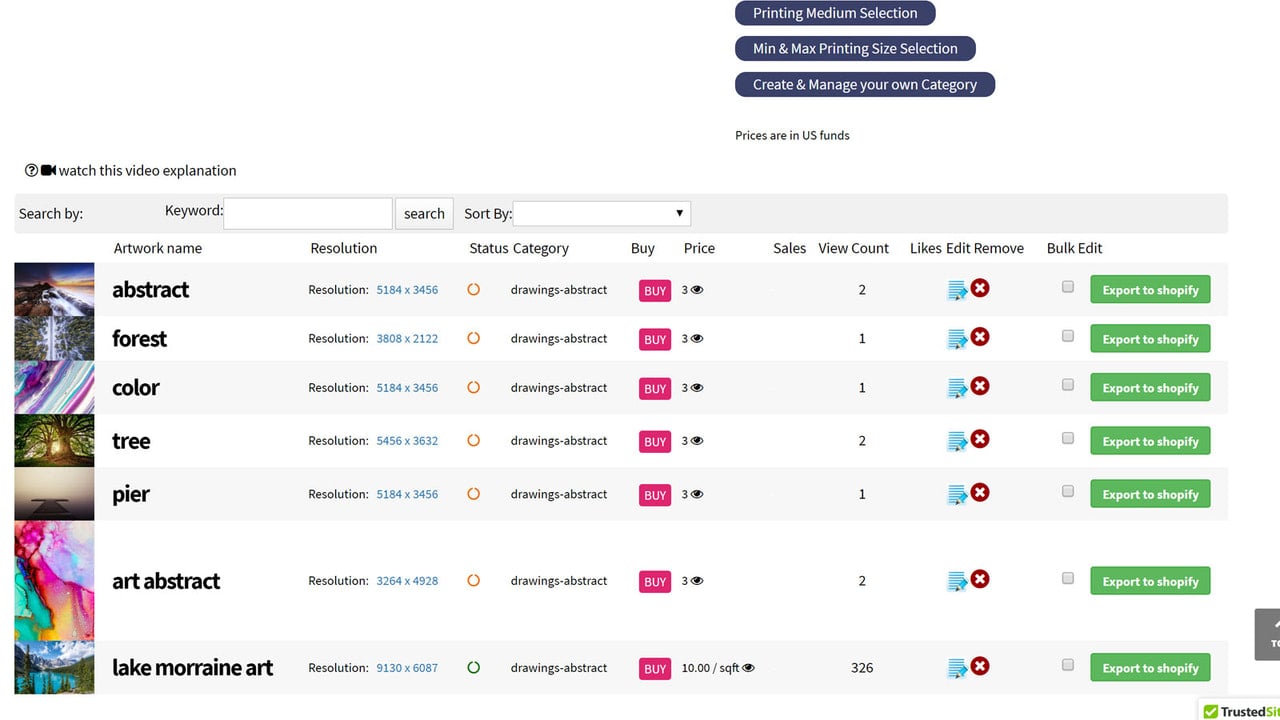
Task: Tick the bulk edit checkbox for tree
Action: click(x=1068, y=438)
